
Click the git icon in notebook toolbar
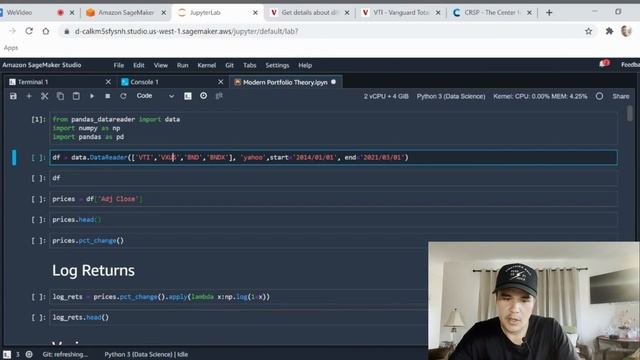(x=219, y=96)
